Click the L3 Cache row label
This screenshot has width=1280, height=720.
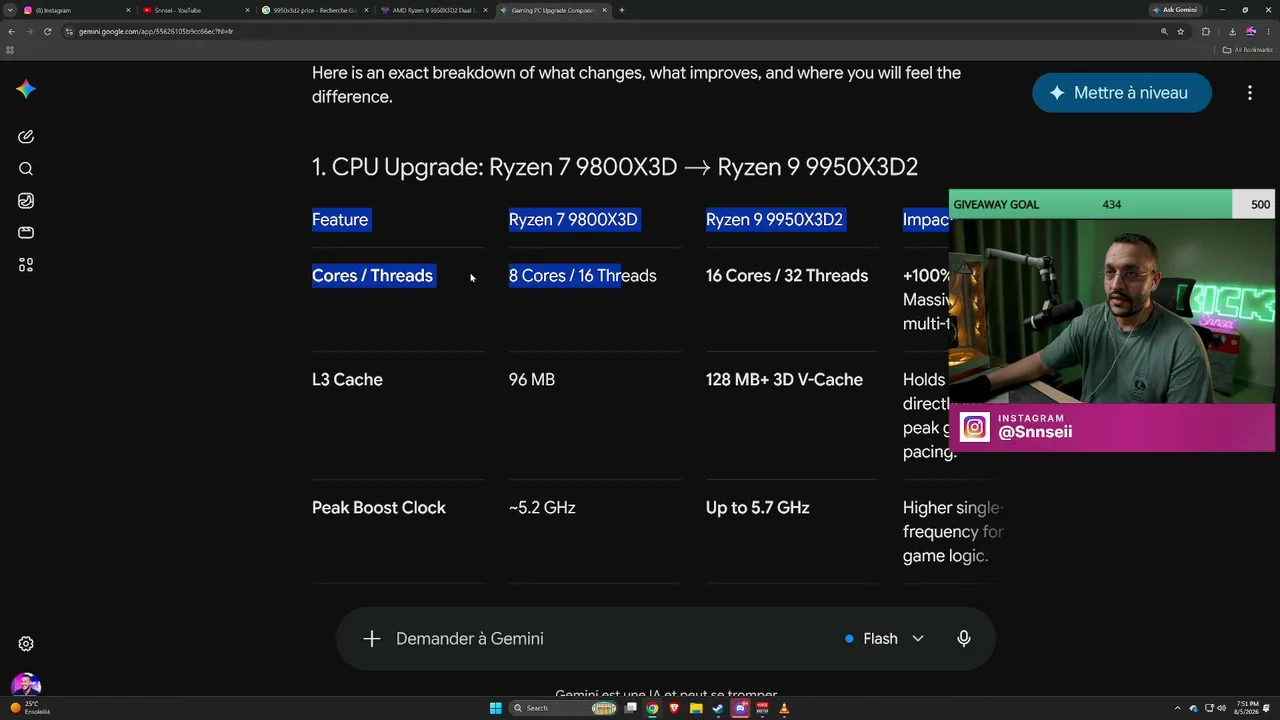[x=347, y=380]
